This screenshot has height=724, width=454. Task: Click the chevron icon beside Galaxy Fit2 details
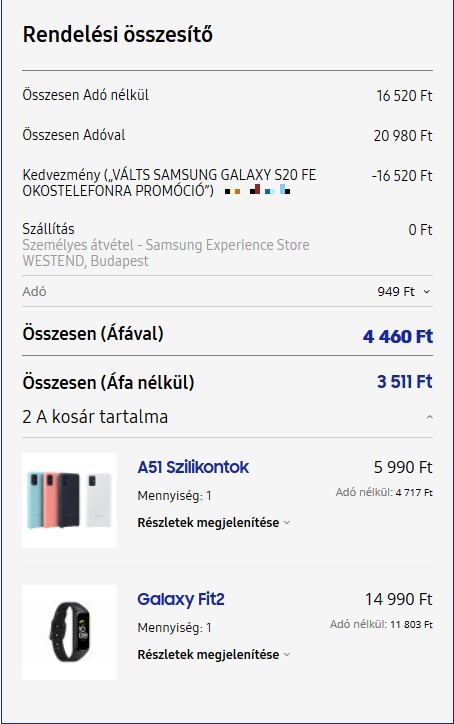pos(287,655)
